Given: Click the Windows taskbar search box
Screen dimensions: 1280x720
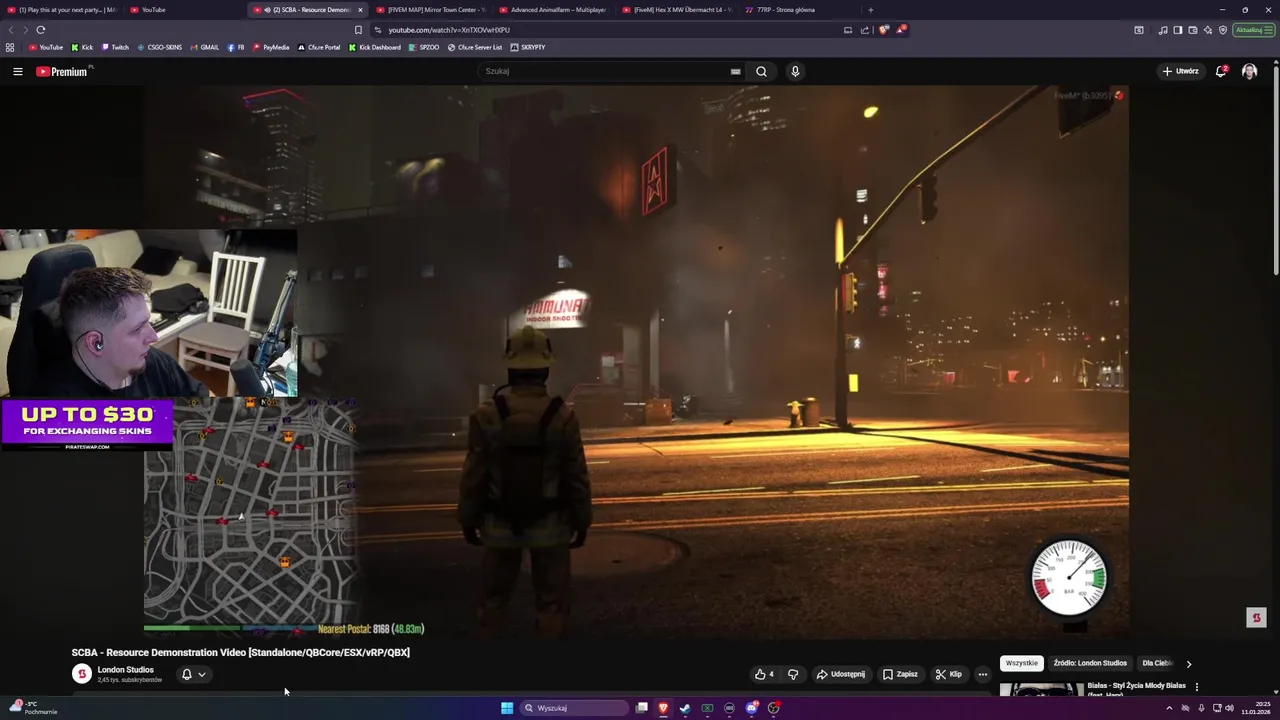Looking at the screenshot, I should click(575, 708).
